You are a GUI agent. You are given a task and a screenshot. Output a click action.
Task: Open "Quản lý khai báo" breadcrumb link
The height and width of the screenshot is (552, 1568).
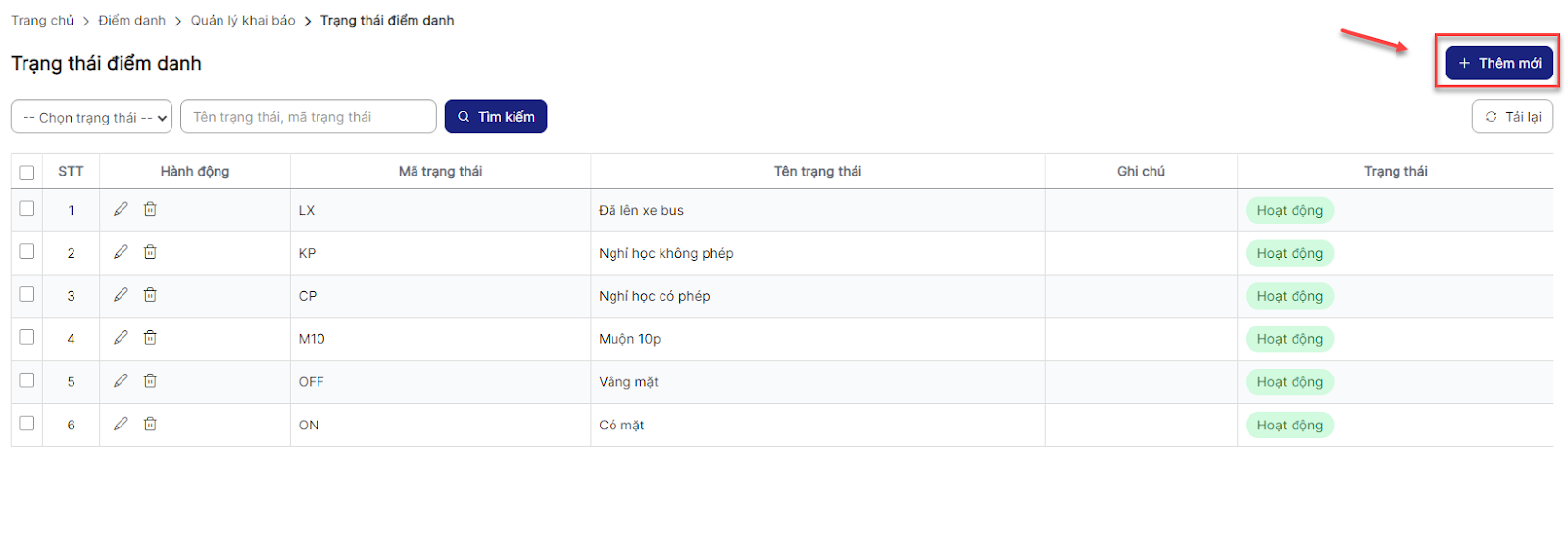[243, 21]
